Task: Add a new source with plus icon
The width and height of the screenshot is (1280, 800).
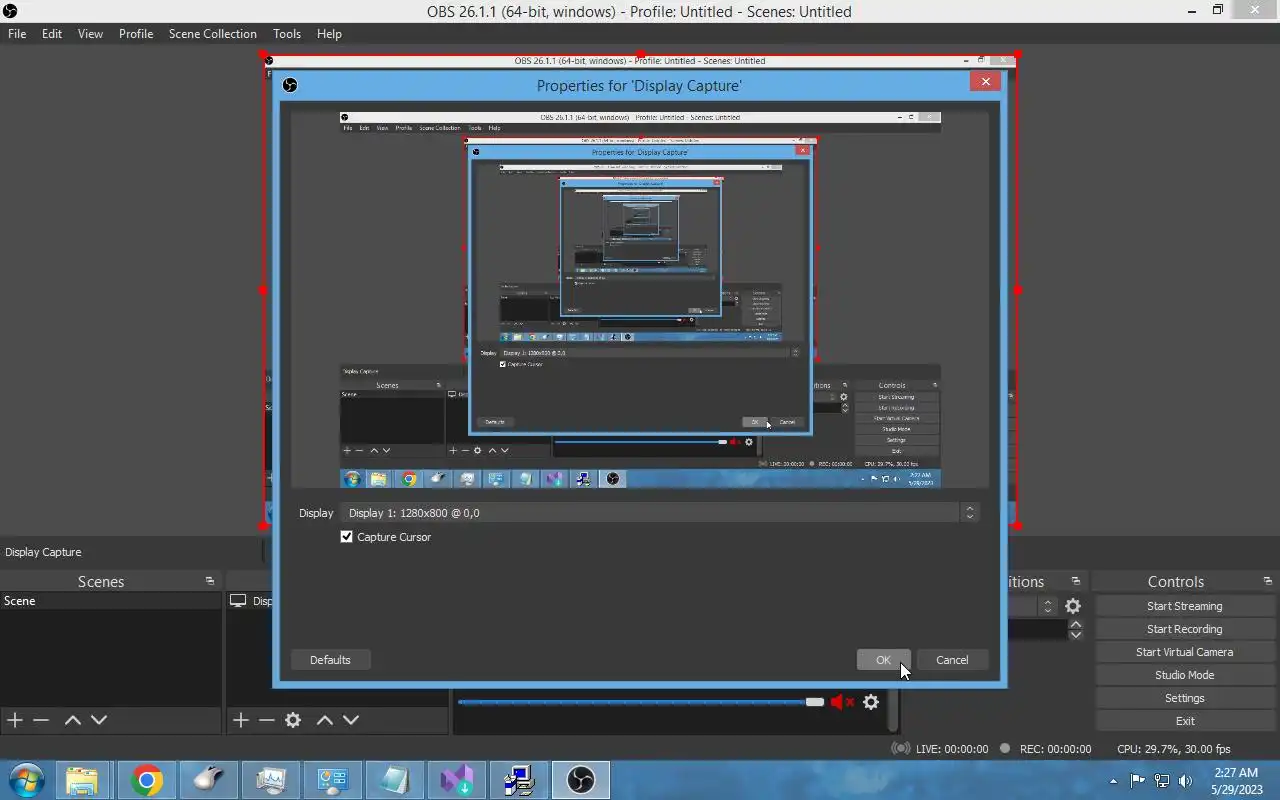Action: pyautogui.click(x=240, y=720)
